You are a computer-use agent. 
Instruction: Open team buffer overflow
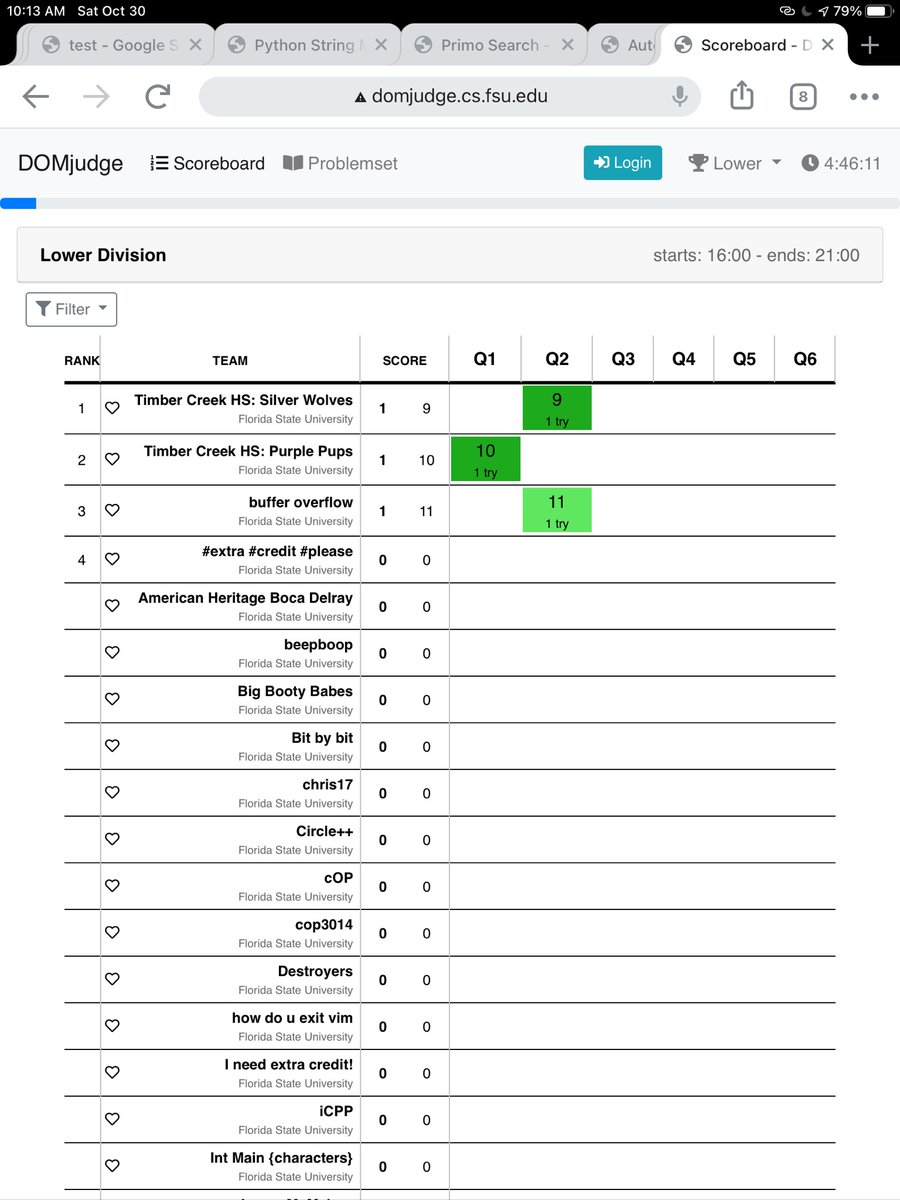point(301,502)
